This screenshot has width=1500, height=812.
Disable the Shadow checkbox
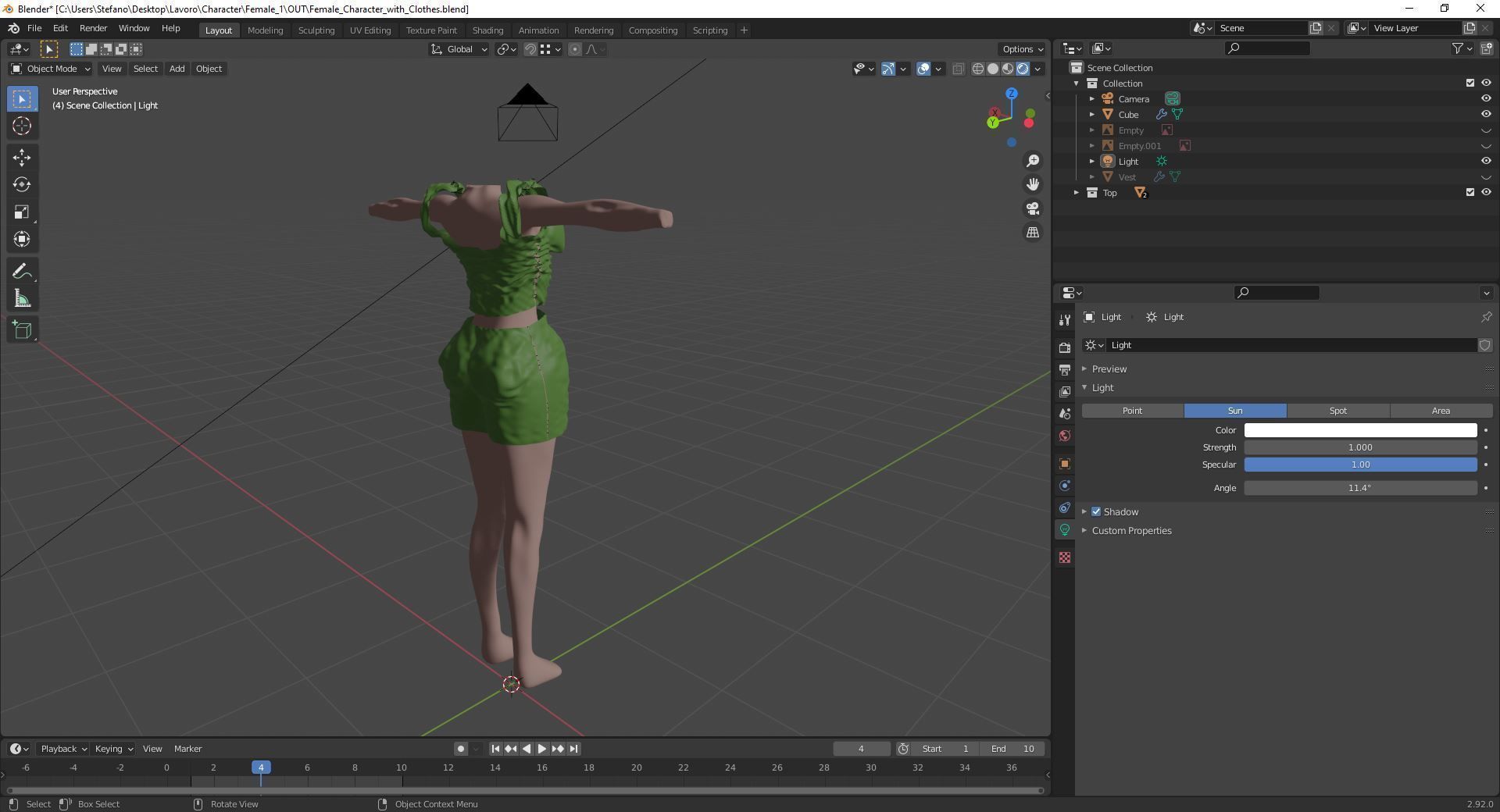(x=1096, y=512)
